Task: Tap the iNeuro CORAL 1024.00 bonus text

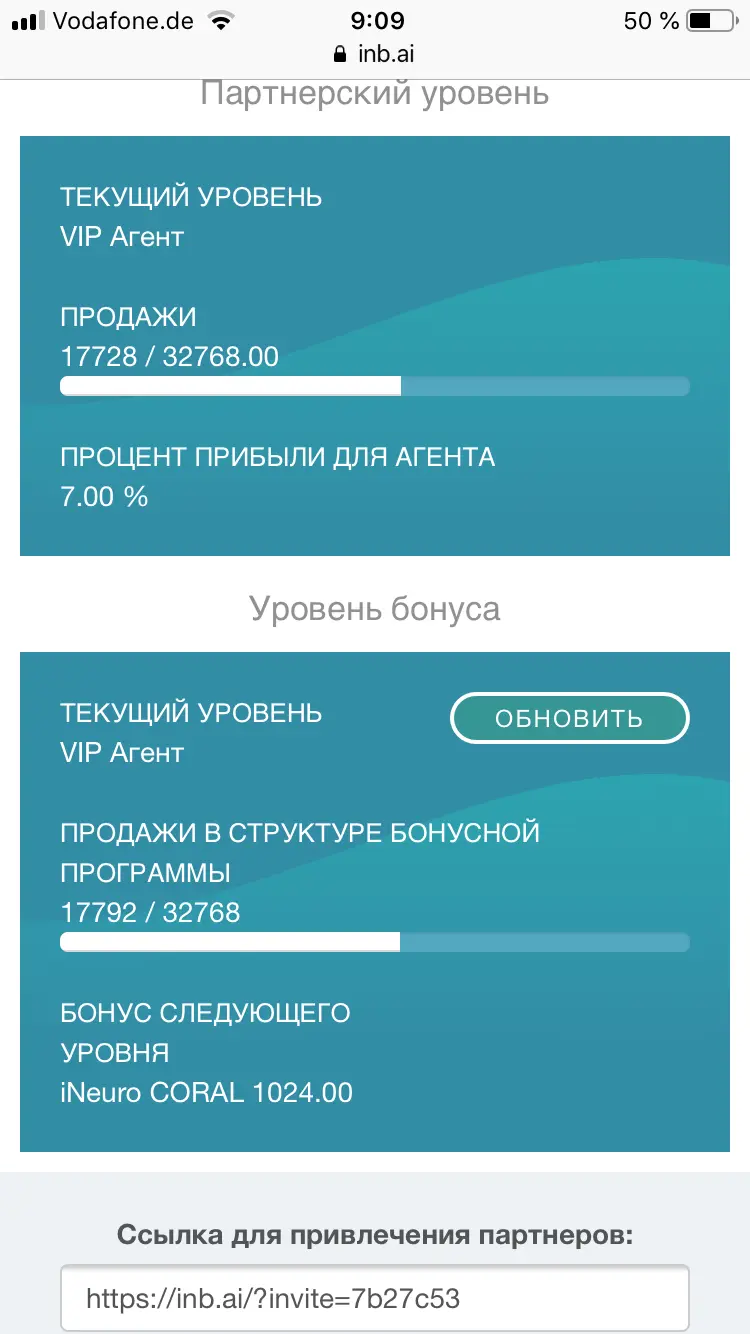Action: coord(206,1092)
